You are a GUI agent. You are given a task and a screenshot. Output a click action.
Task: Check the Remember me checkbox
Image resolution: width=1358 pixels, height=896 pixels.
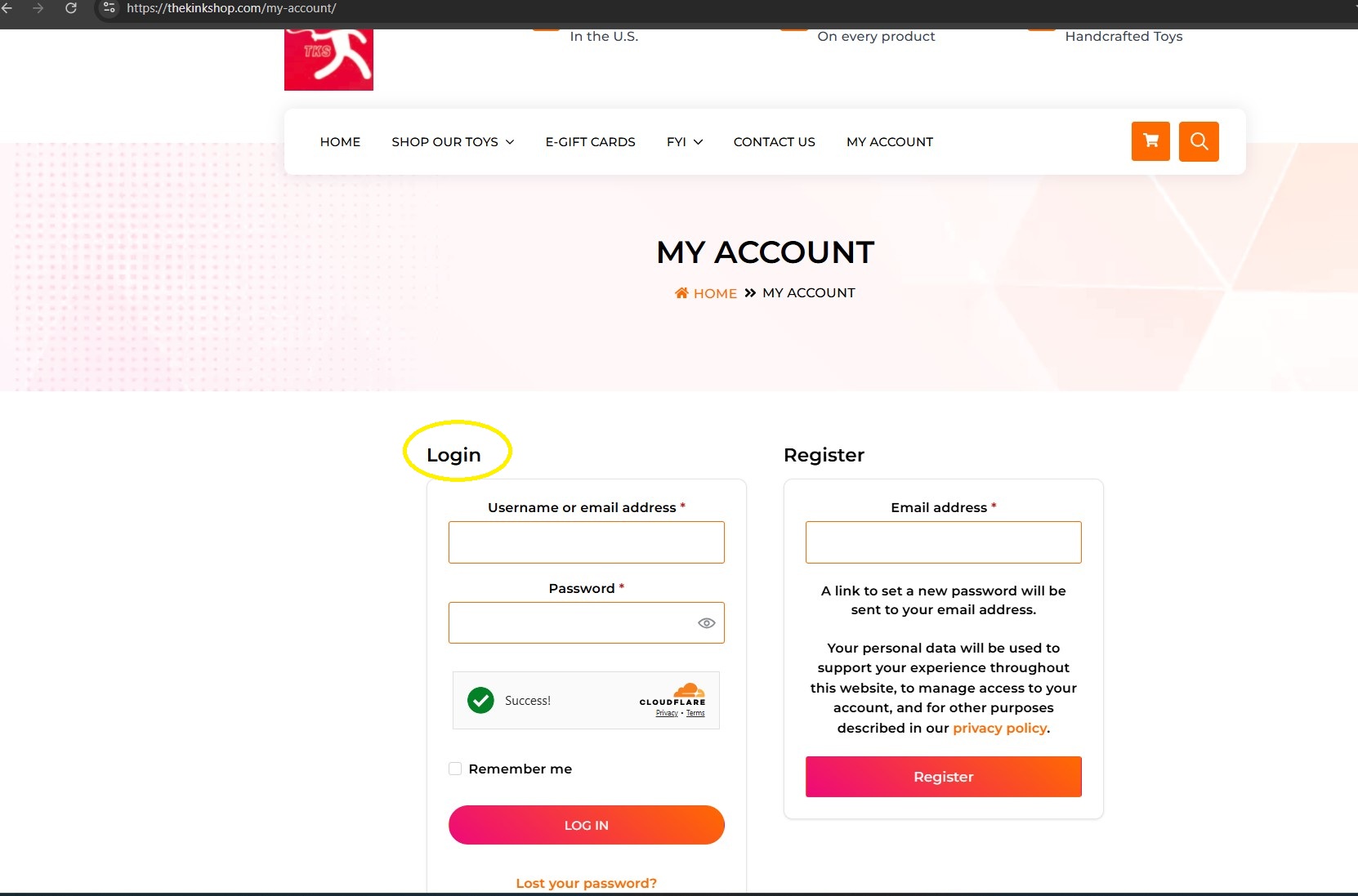click(x=455, y=769)
